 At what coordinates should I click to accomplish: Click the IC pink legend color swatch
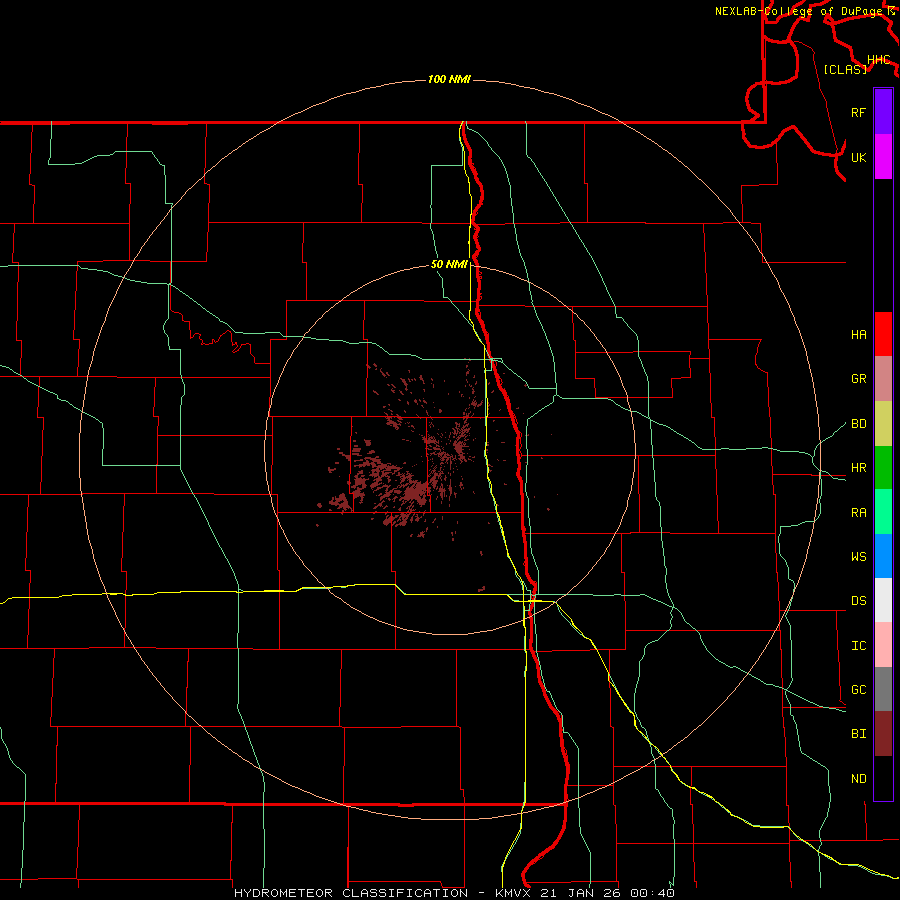click(883, 645)
